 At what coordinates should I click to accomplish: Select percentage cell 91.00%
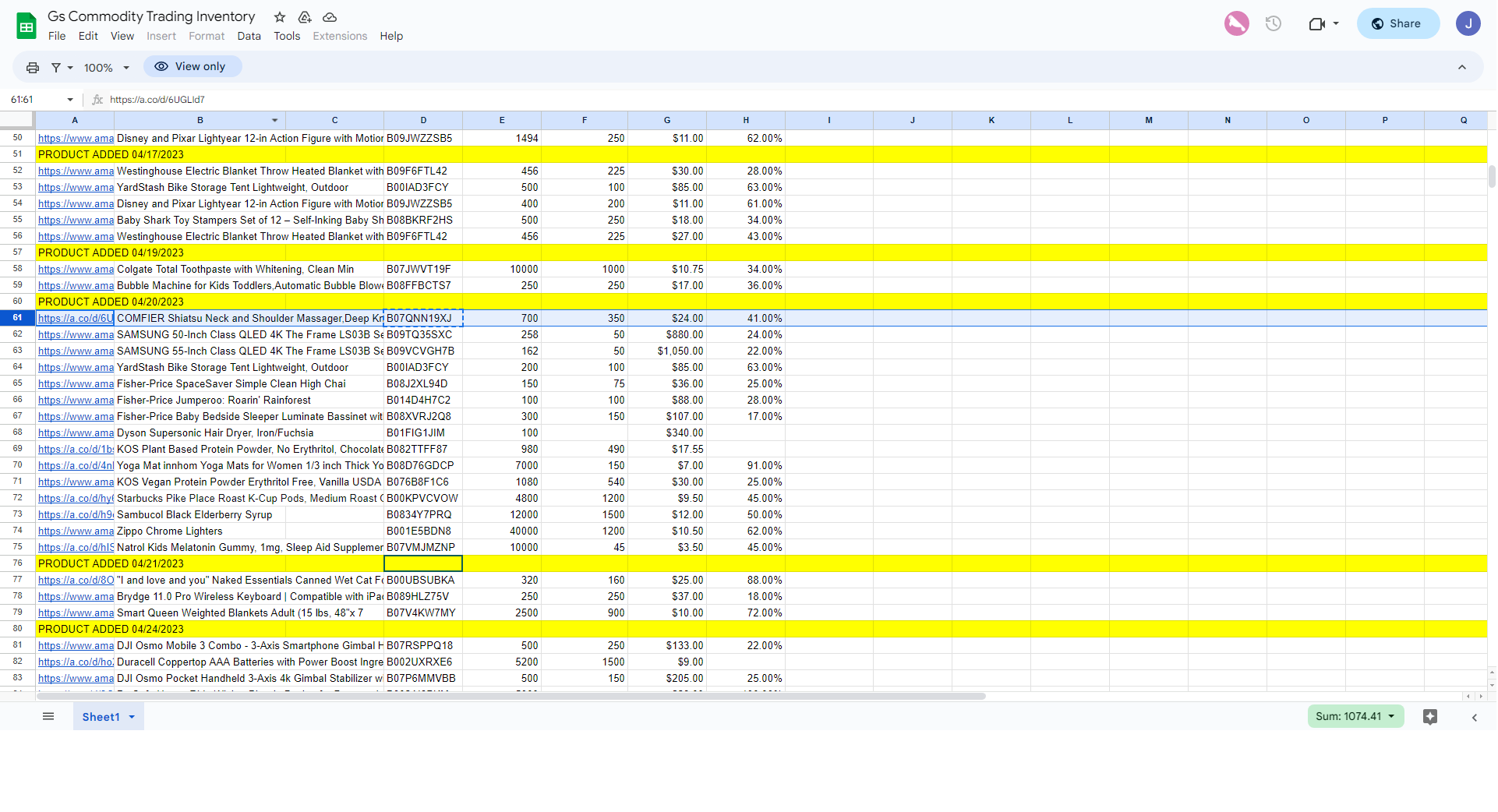click(x=746, y=465)
